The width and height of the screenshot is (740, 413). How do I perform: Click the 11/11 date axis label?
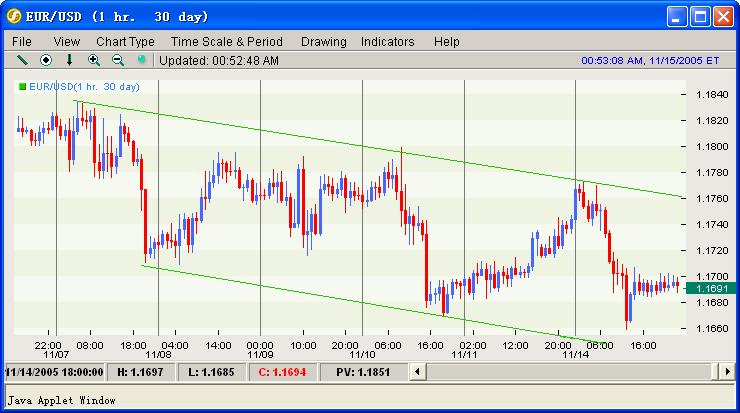pyautogui.click(x=464, y=354)
